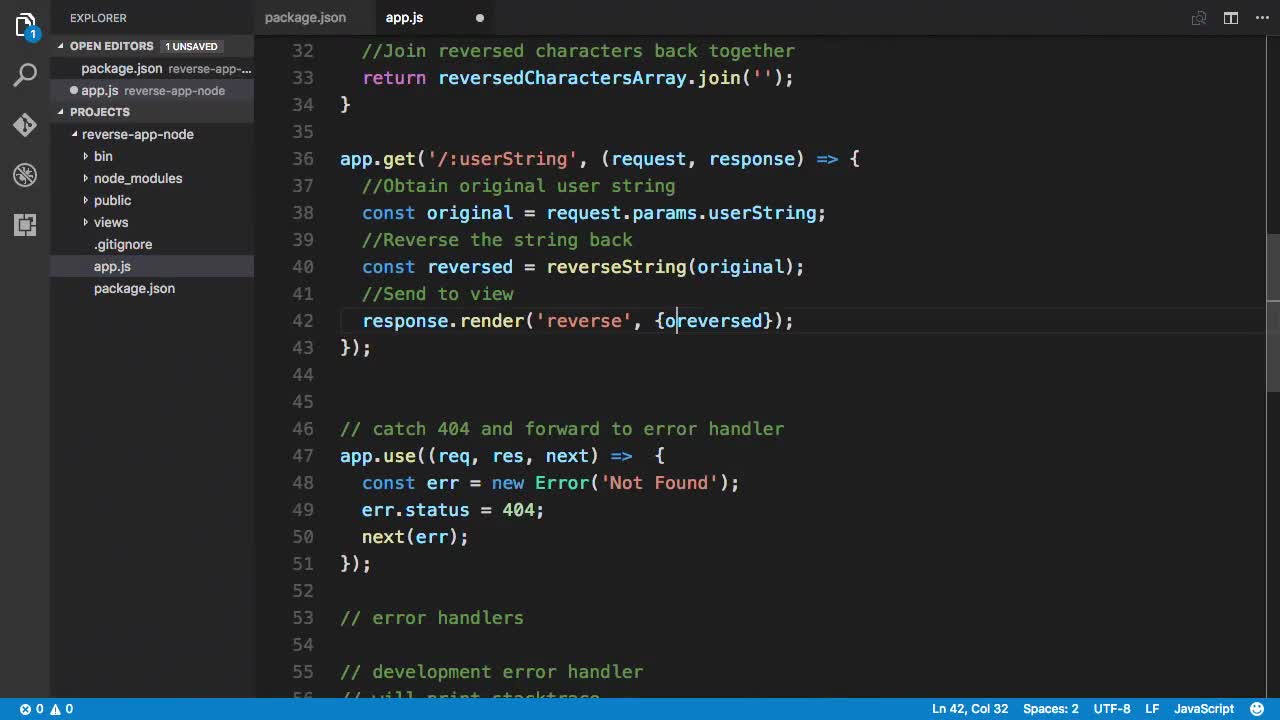The height and width of the screenshot is (720, 1280).
Task: Place cursor on 'reverseString(original)' call
Action: (670, 267)
